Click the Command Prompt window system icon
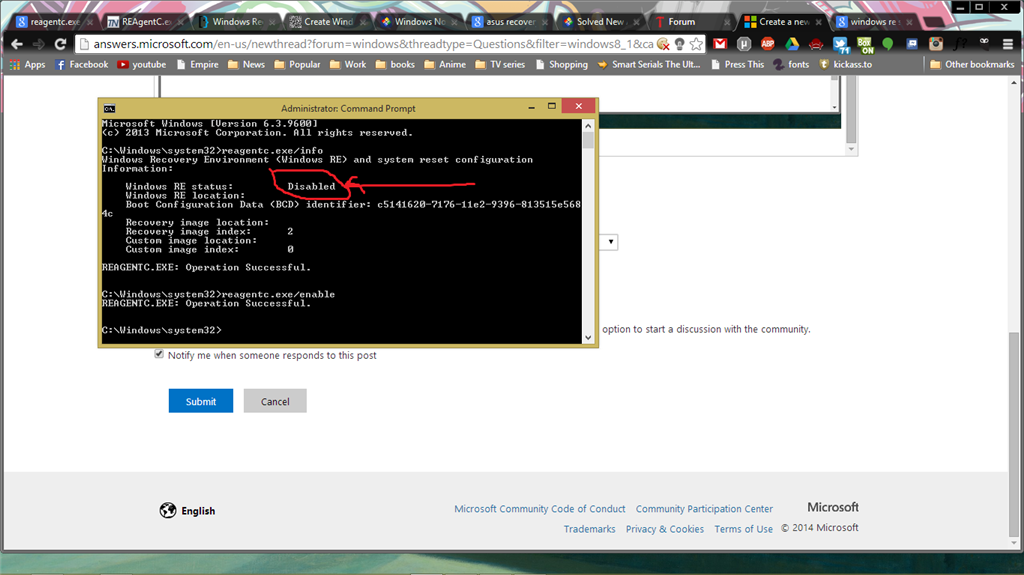 (109, 108)
